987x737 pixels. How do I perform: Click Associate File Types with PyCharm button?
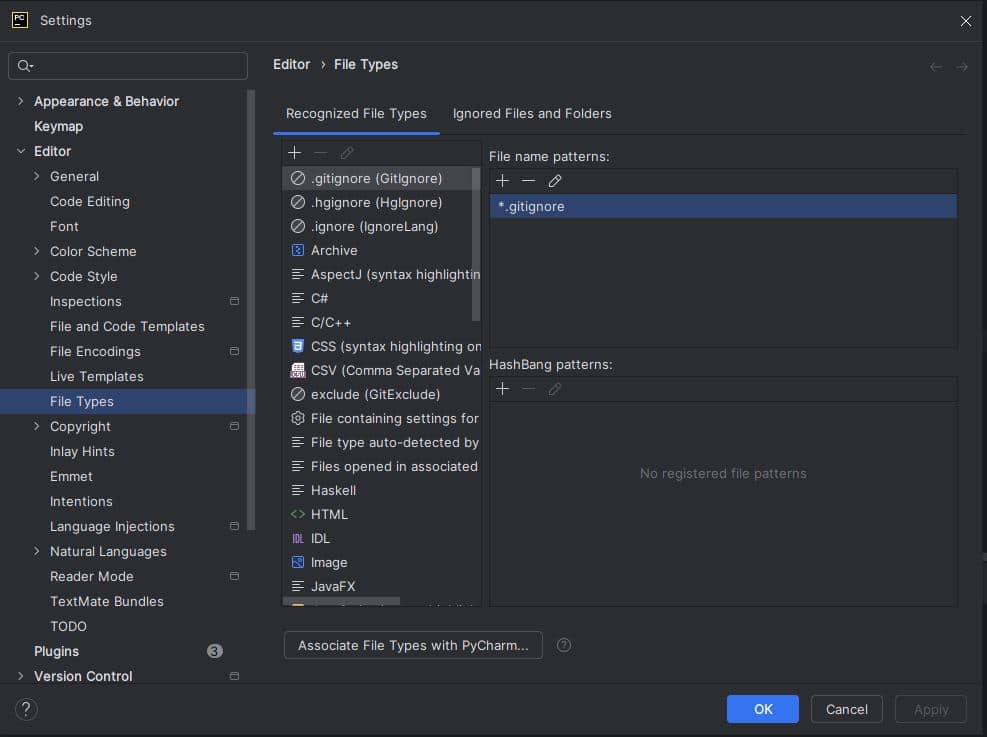pos(413,645)
